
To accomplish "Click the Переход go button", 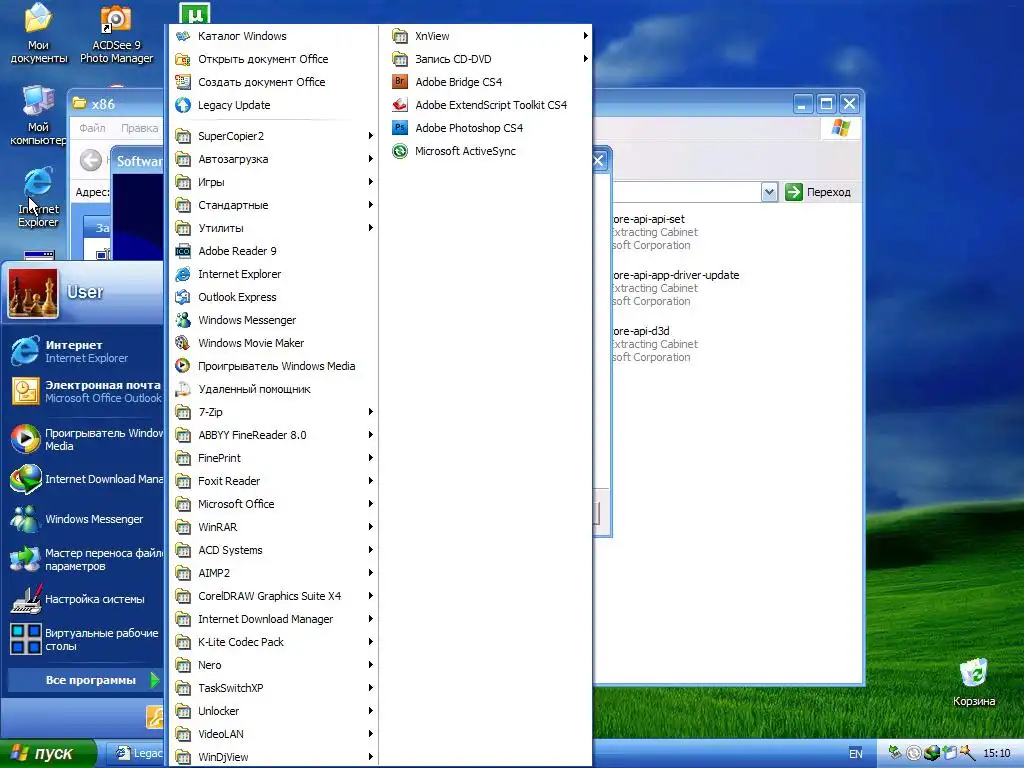I will [x=818, y=192].
